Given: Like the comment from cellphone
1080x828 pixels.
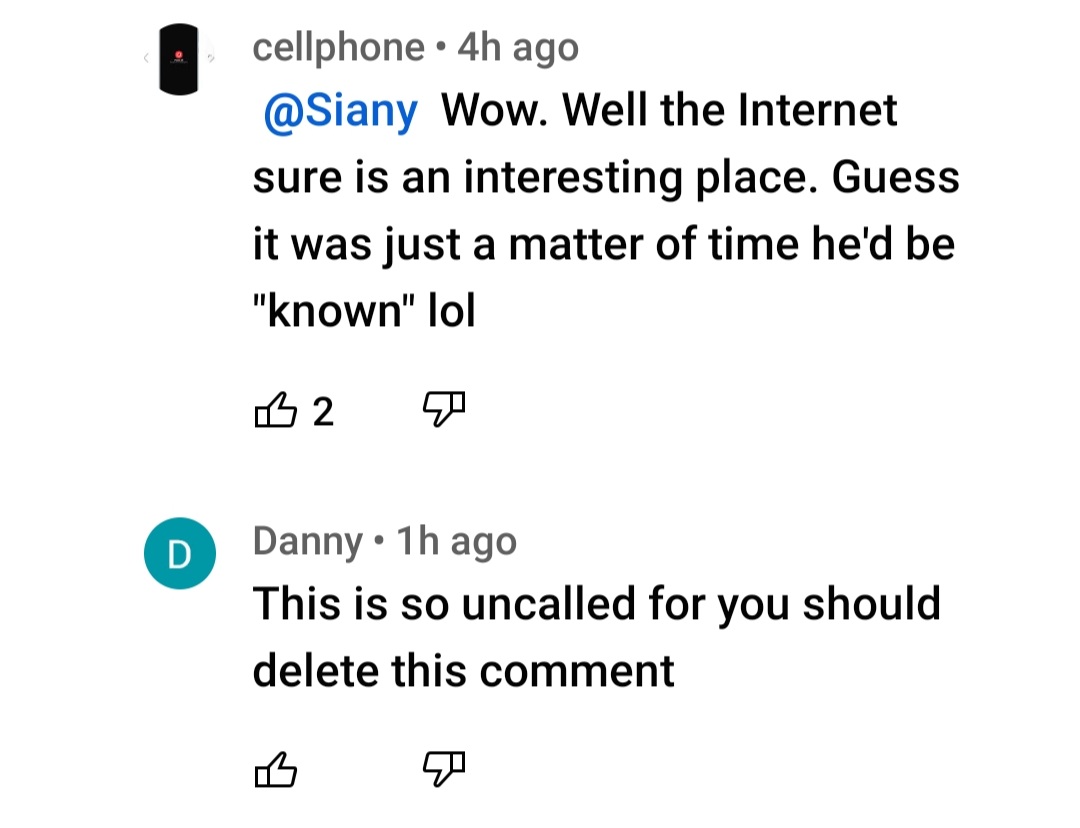Looking at the screenshot, I should tap(276, 410).
